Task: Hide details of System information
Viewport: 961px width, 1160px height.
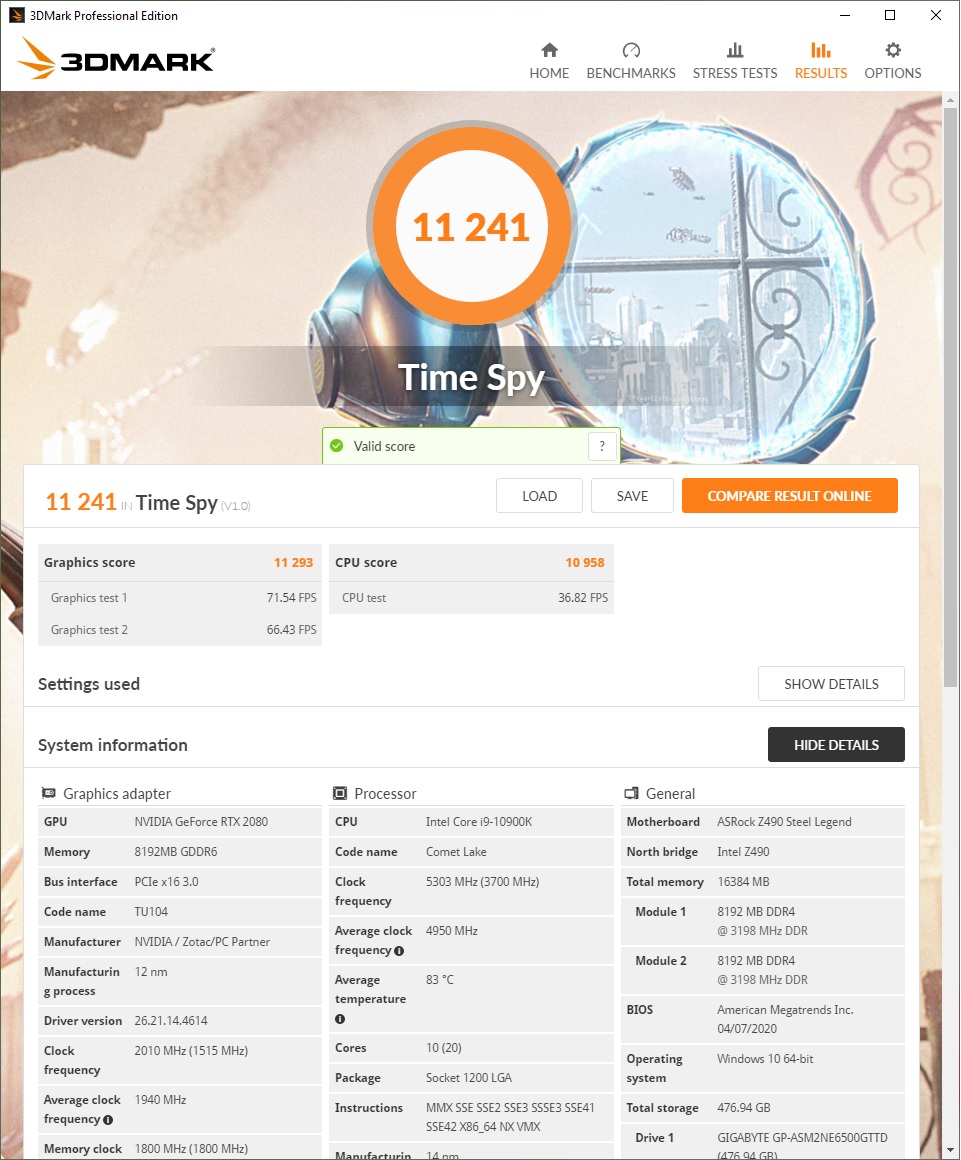Action: coord(836,744)
